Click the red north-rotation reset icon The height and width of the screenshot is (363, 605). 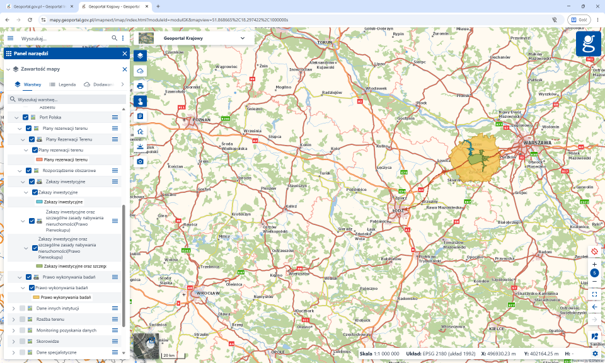594,252
